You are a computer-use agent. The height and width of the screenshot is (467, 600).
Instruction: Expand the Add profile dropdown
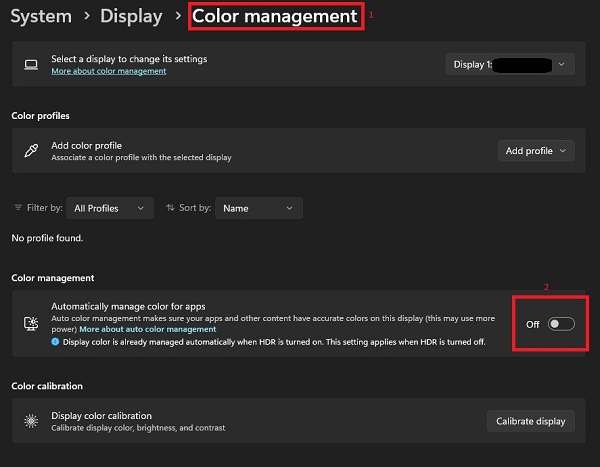coord(536,151)
